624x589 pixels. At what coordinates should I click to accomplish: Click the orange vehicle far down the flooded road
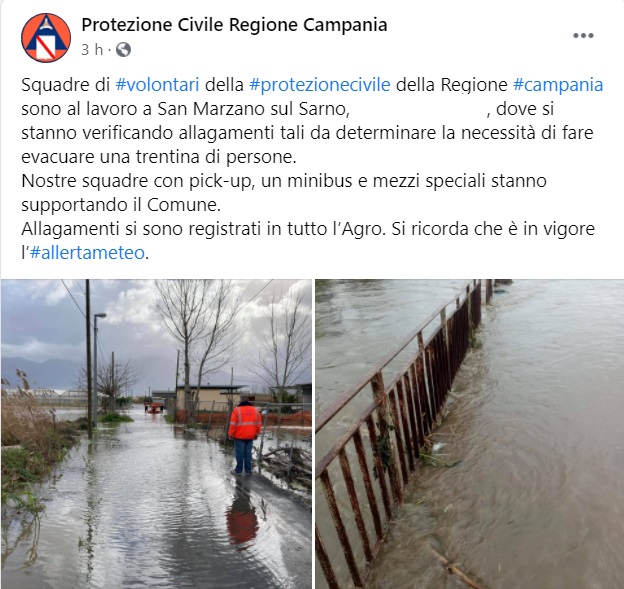tap(156, 408)
